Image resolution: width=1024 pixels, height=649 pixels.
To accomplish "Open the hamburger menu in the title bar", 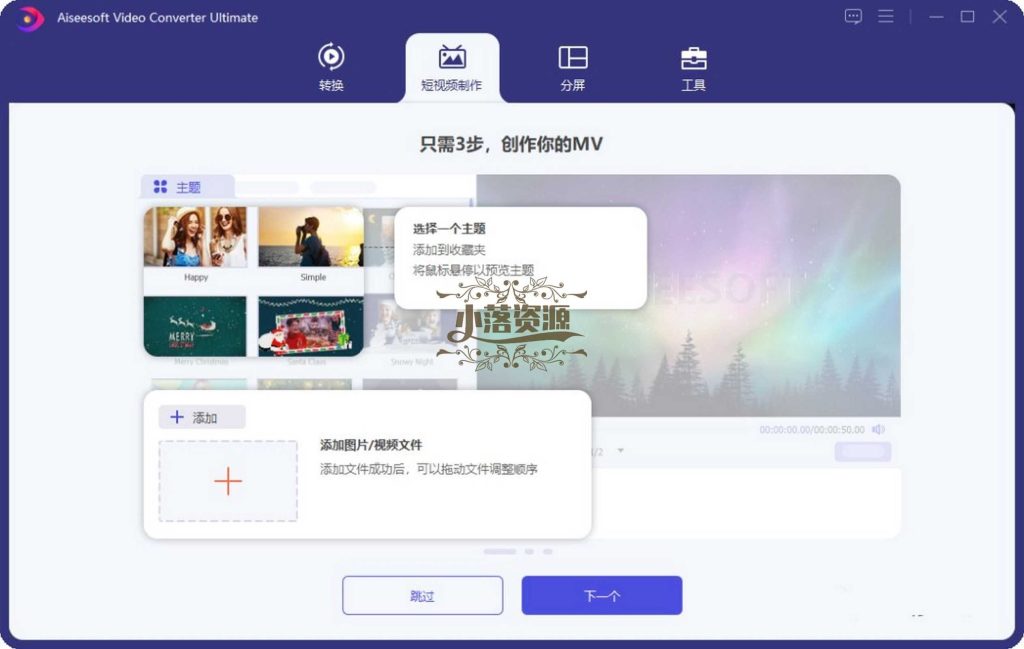I will coord(886,16).
